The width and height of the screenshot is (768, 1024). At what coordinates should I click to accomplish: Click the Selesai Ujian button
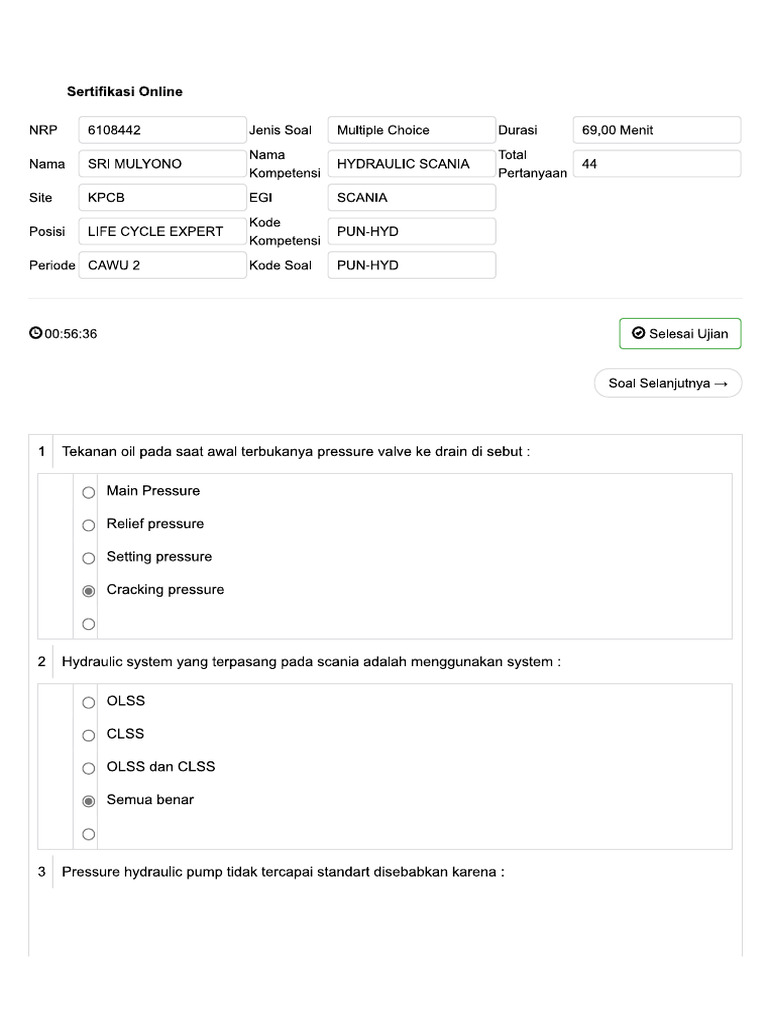[680, 334]
